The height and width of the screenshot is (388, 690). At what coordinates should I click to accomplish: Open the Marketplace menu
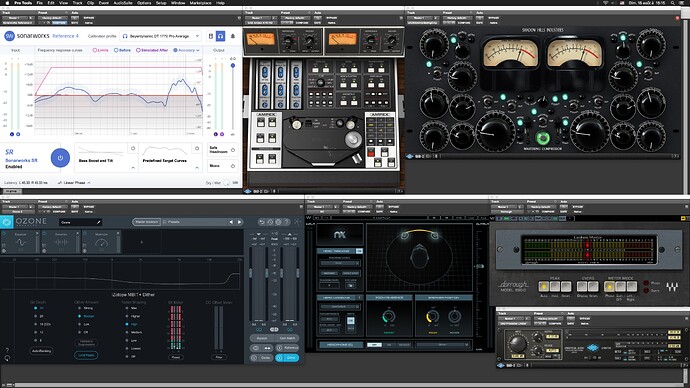point(201,3)
